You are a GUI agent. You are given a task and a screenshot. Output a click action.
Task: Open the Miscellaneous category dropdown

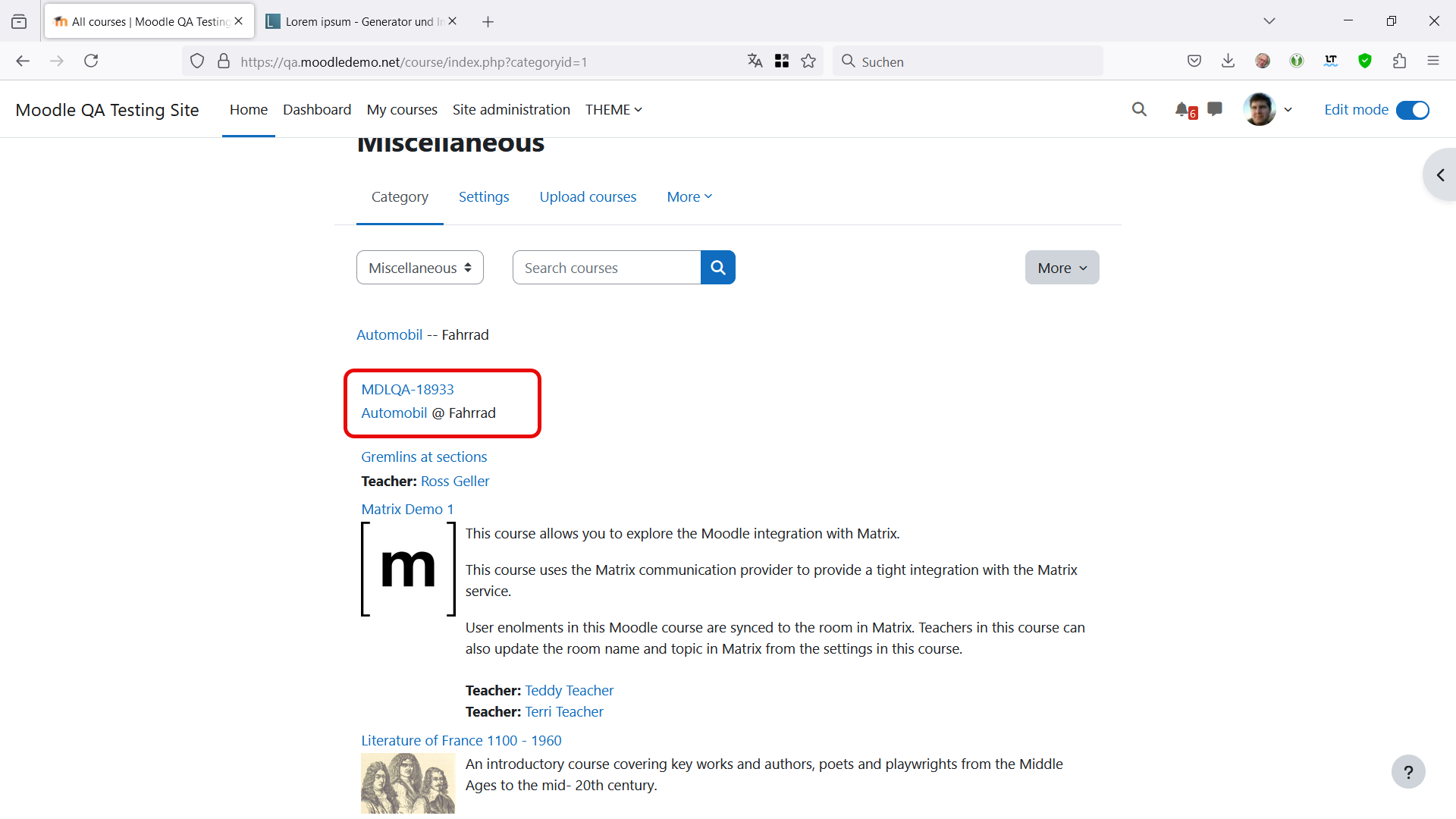point(420,268)
